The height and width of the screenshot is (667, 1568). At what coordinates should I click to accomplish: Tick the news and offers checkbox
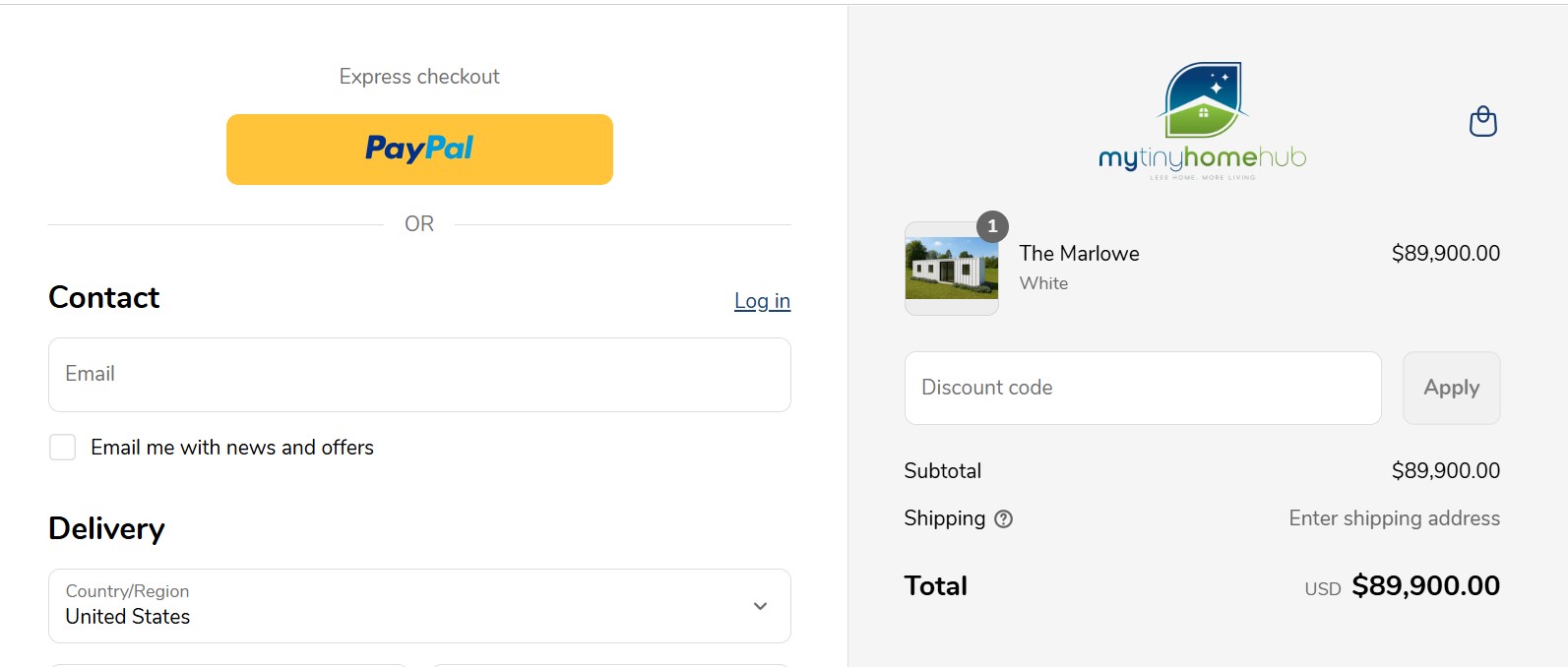tap(63, 448)
